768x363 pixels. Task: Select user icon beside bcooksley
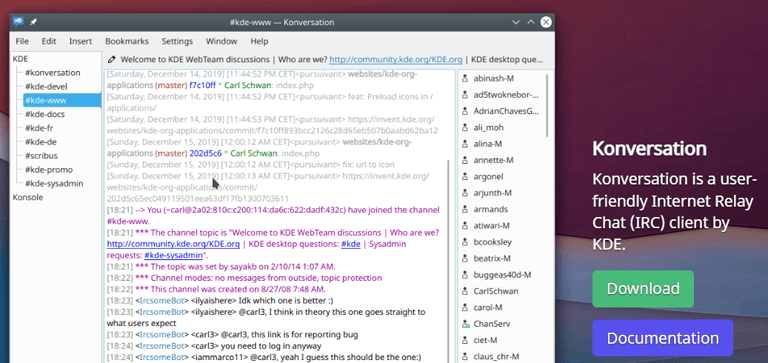[465, 242]
